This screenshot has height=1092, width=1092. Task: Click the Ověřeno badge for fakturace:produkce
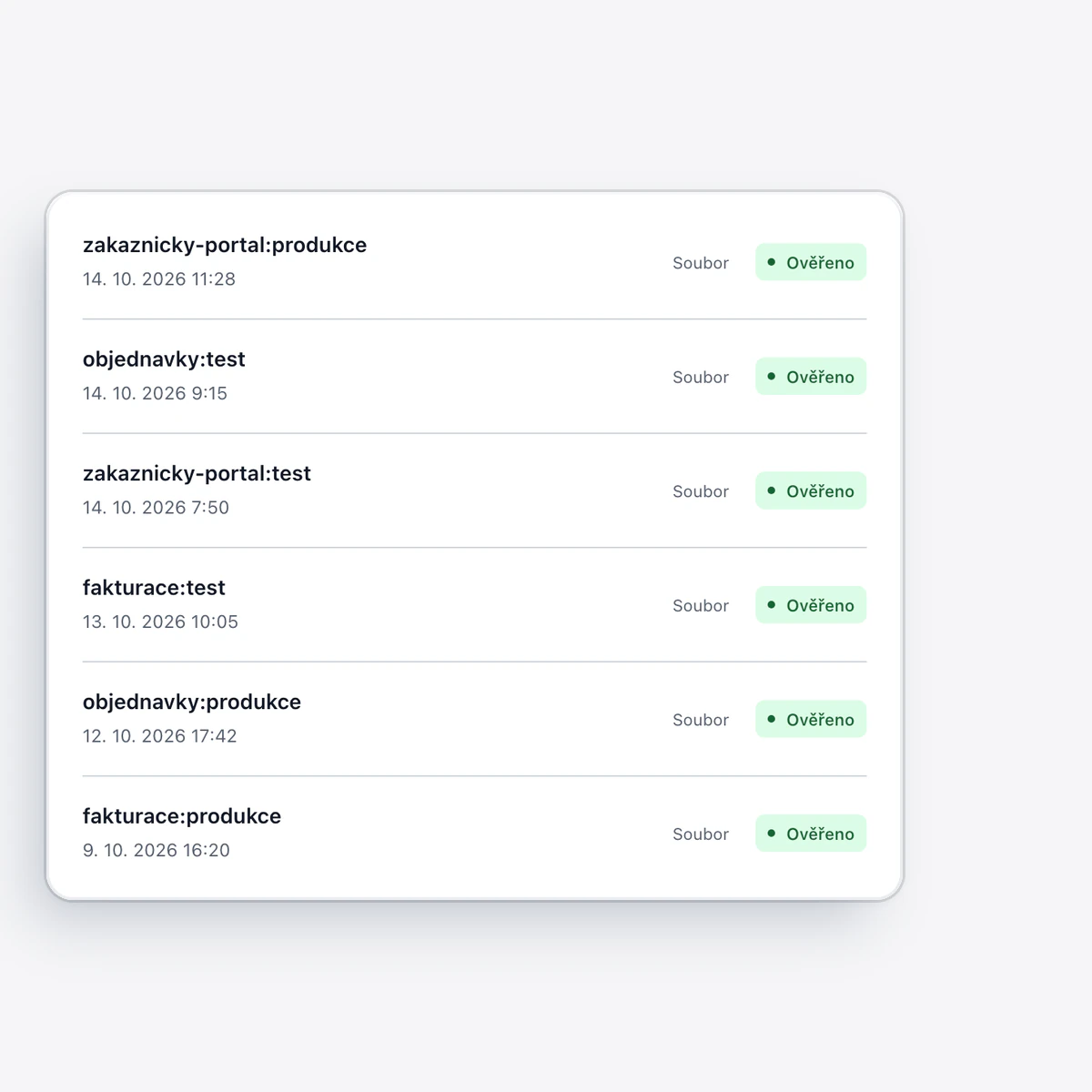[x=811, y=833]
